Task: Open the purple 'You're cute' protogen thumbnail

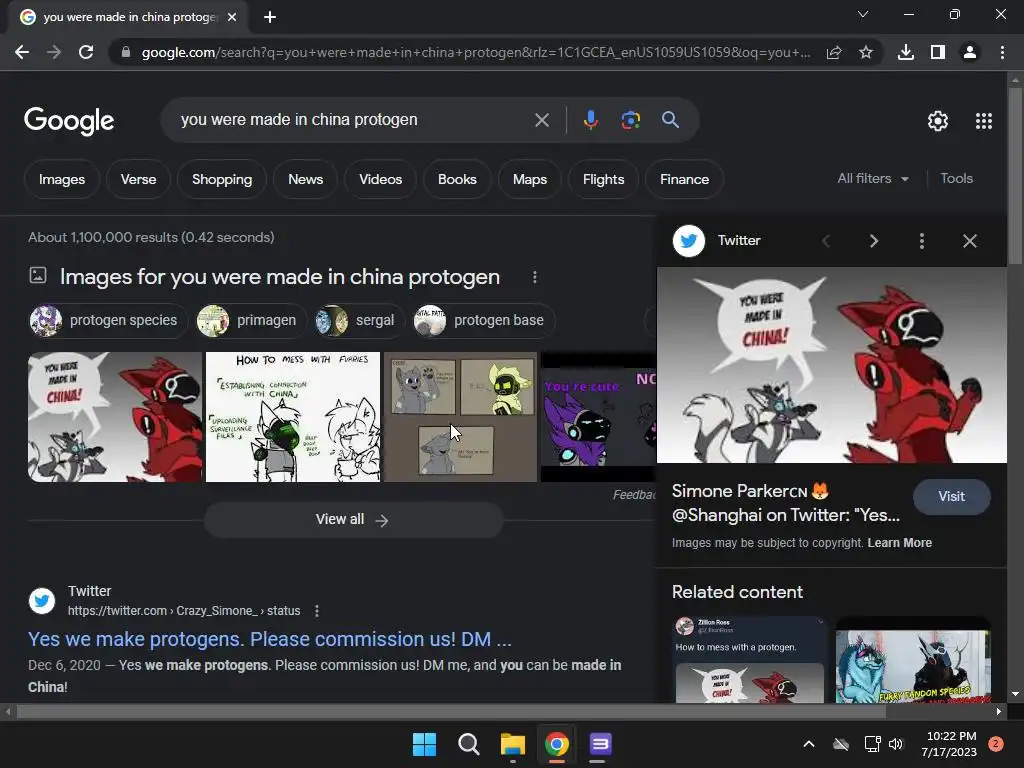Action: [x=598, y=417]
